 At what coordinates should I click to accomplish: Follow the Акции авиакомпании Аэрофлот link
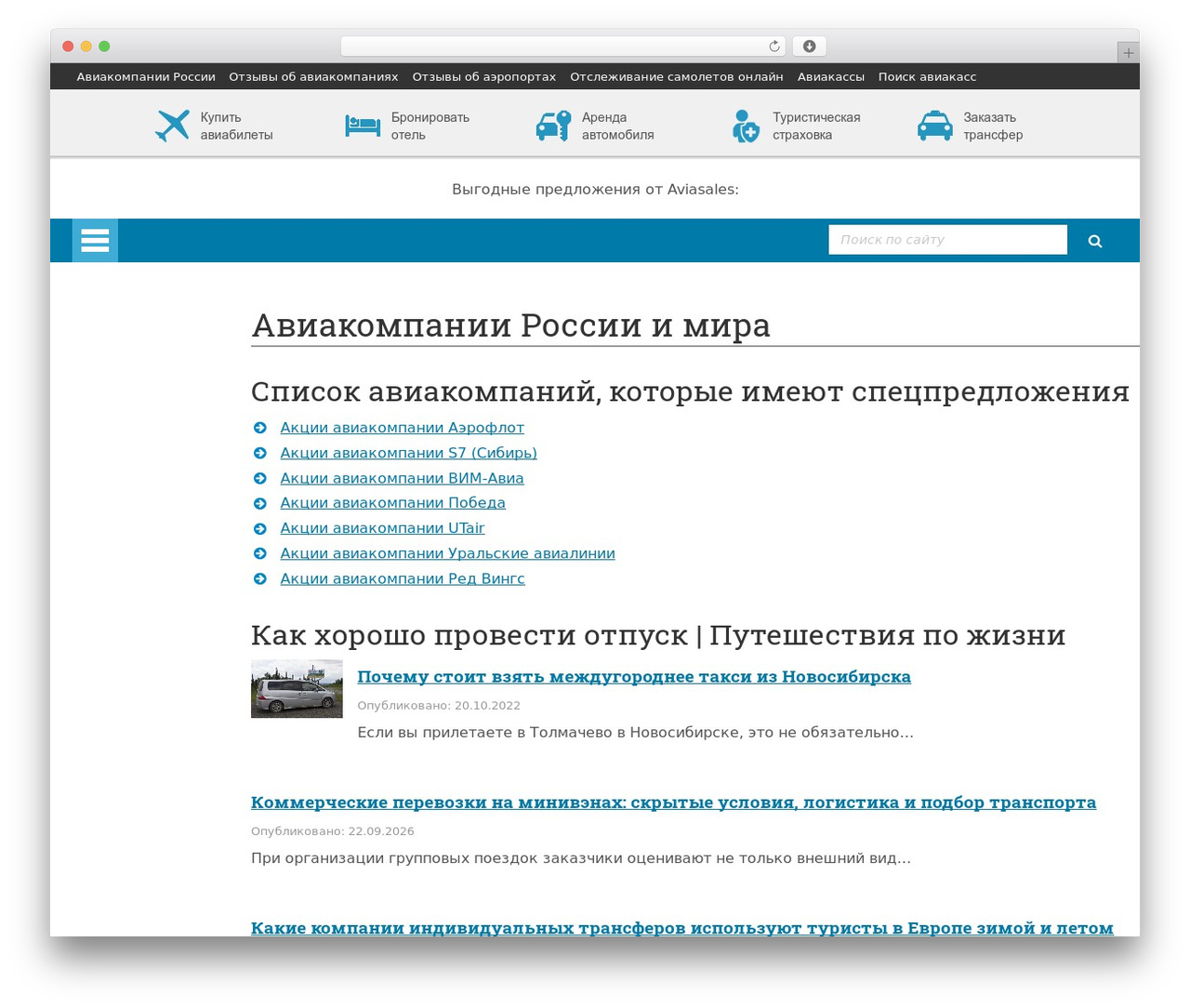coord(403,428)
